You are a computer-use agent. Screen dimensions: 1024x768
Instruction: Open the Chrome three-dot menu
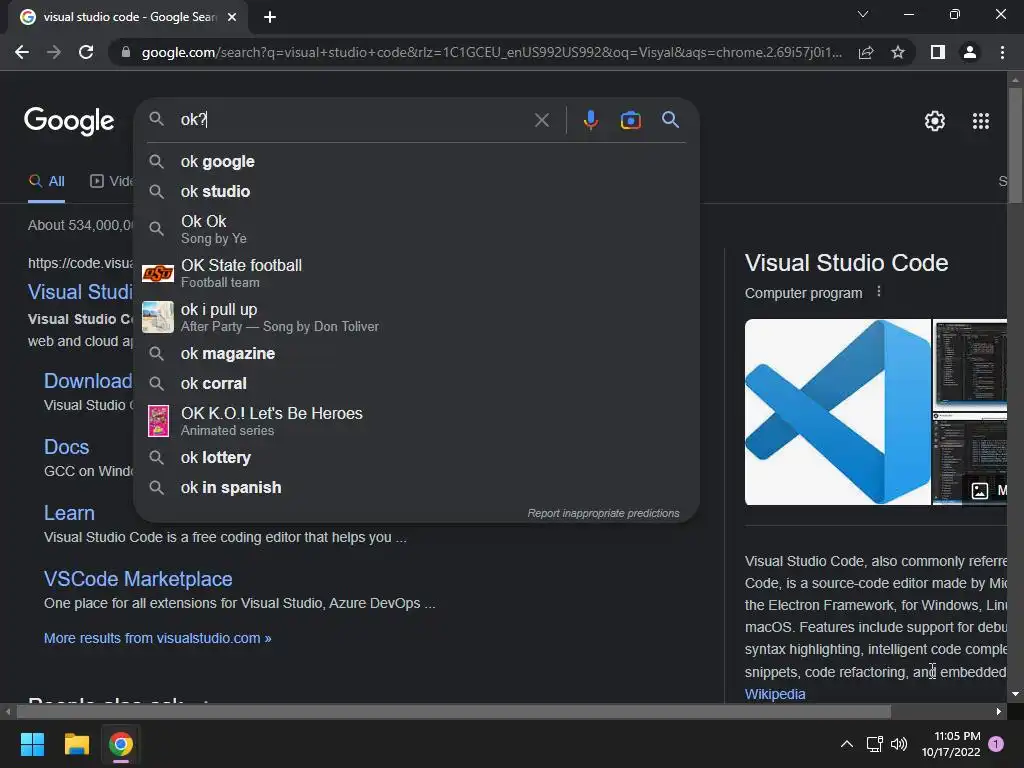click(x=1002, y=52)
